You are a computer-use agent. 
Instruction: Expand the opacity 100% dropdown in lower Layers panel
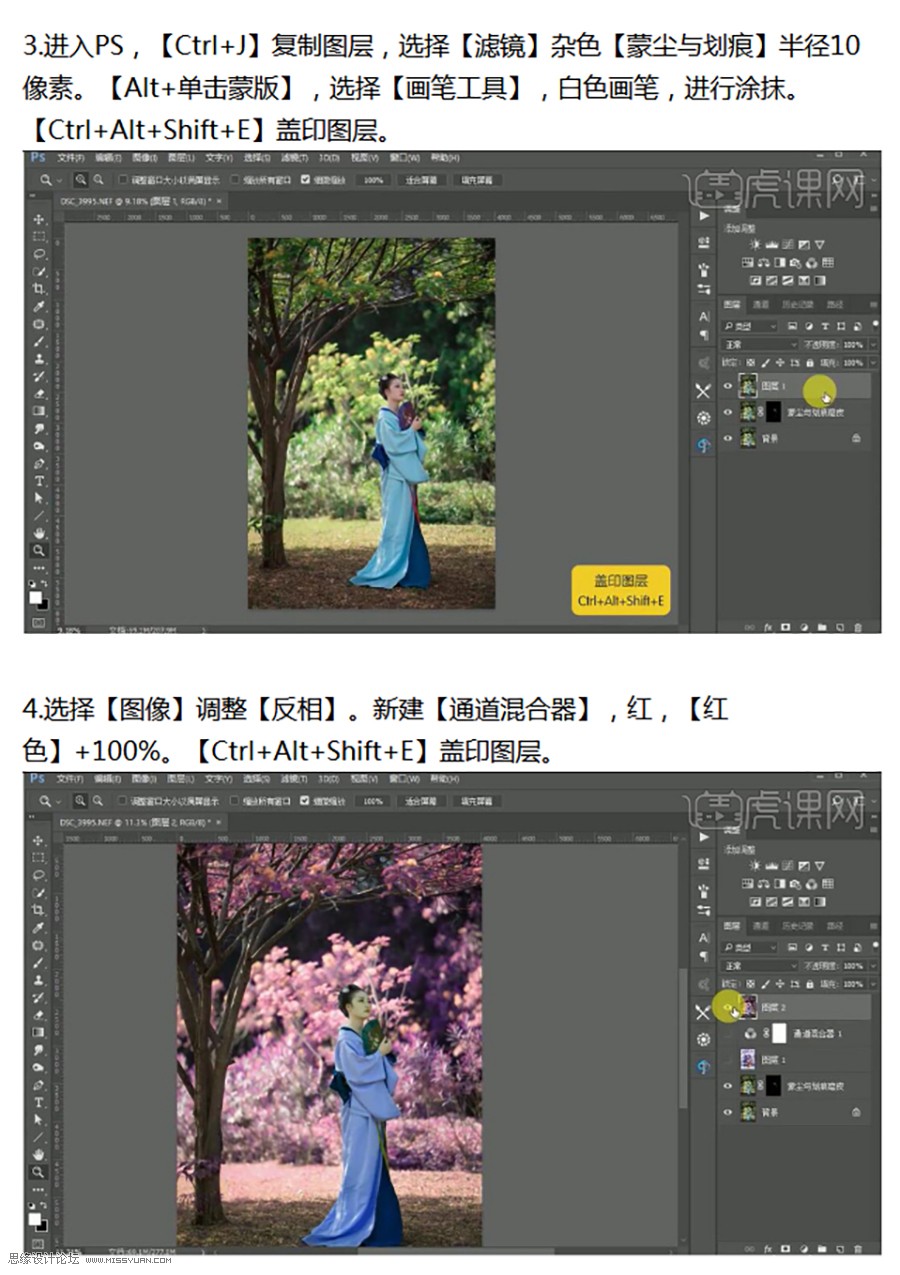point(873,966)
